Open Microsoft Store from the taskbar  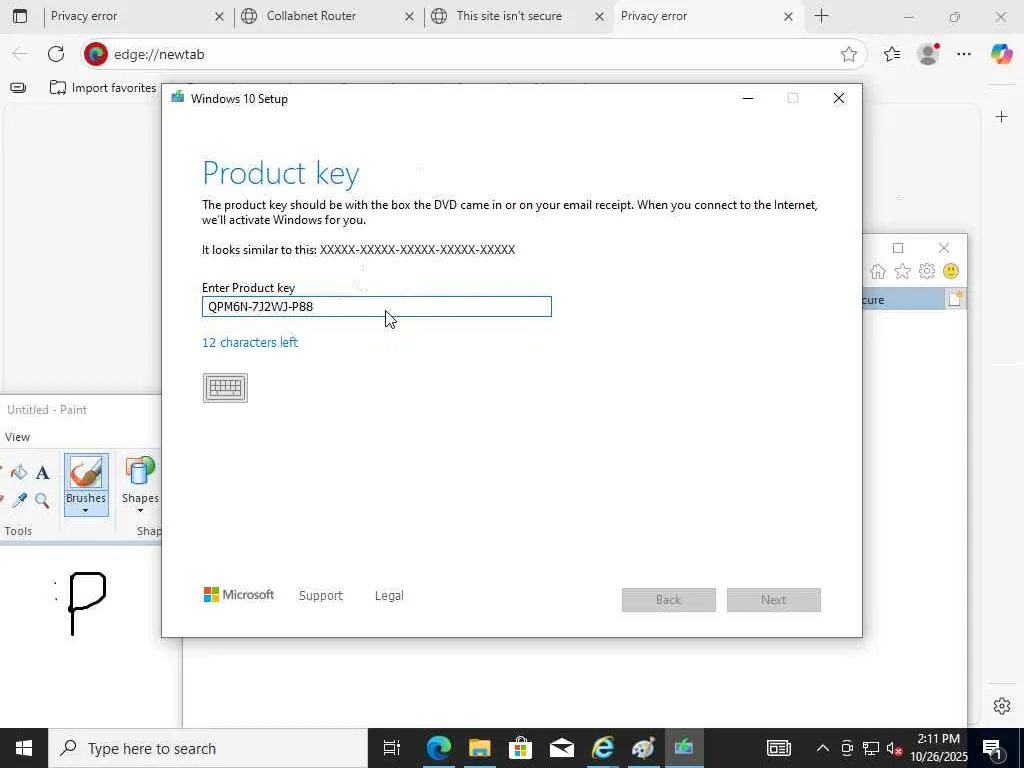(520, 748)
